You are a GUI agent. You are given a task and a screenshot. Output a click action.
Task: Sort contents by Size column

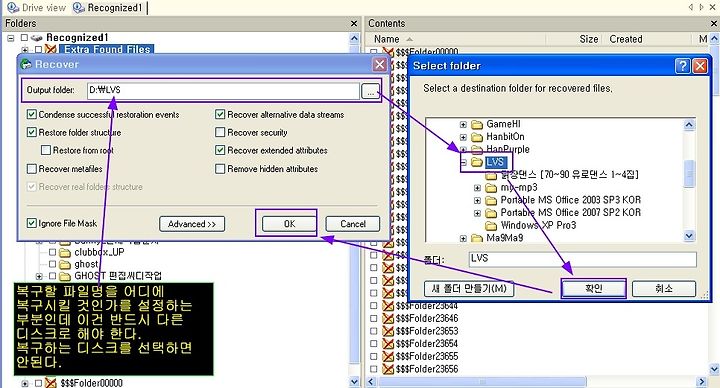(x=588, y=39)
